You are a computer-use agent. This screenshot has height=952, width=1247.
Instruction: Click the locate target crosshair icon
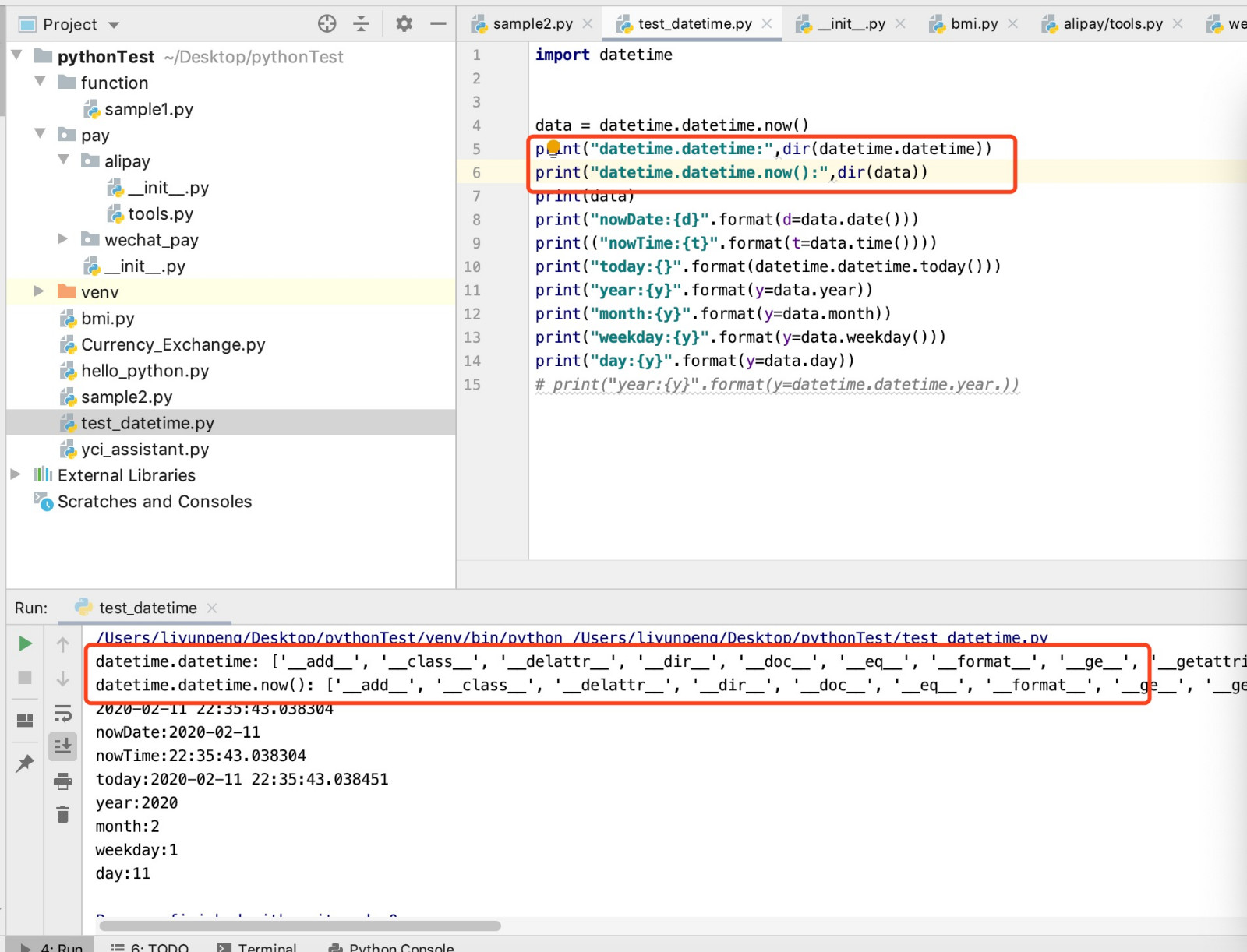tap(327, 24)
